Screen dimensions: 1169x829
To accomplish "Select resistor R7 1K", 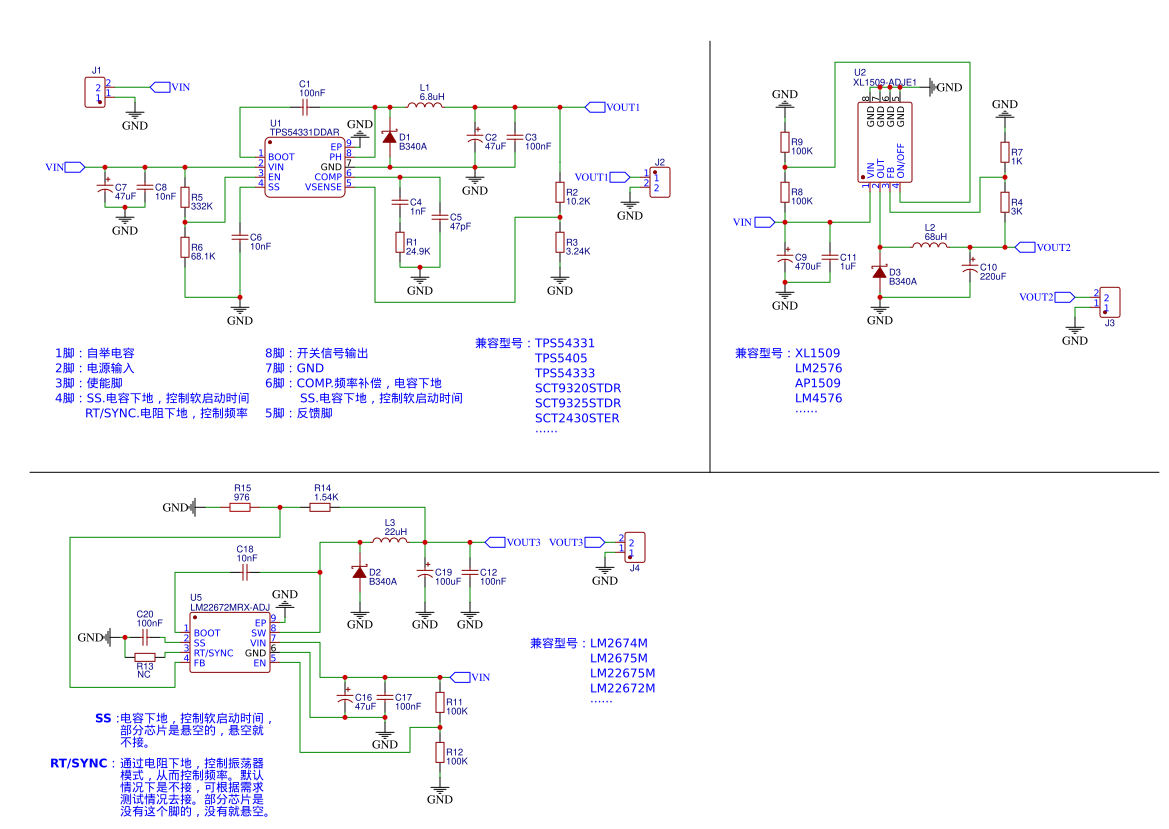I will click(1005, 152).
